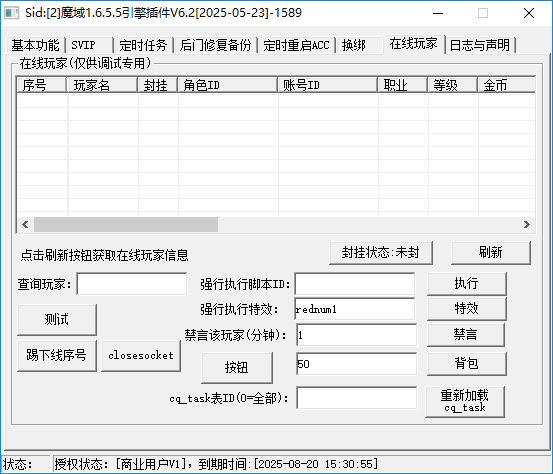
Task: Click the 禁言 button
Action: [466, 334]
